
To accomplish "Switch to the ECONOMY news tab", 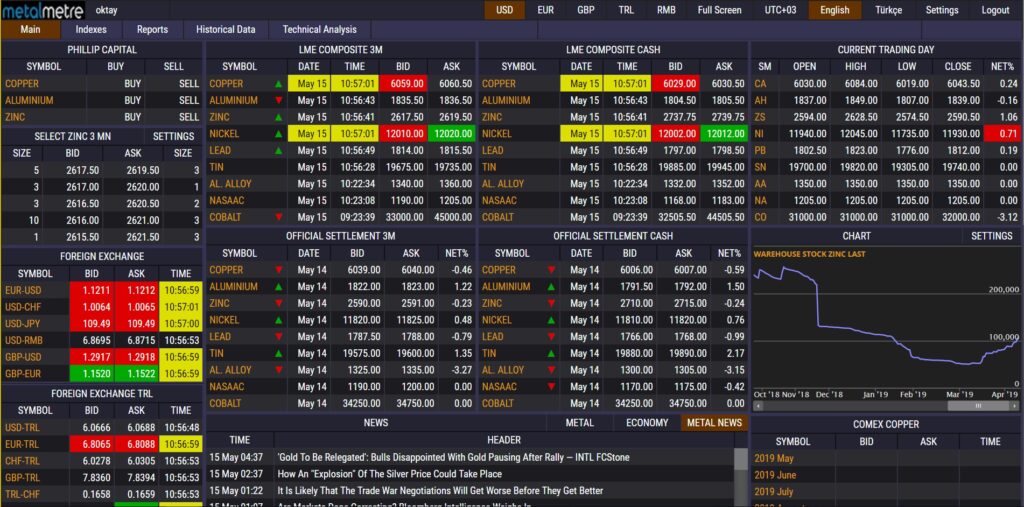I will tap(646, 423).
